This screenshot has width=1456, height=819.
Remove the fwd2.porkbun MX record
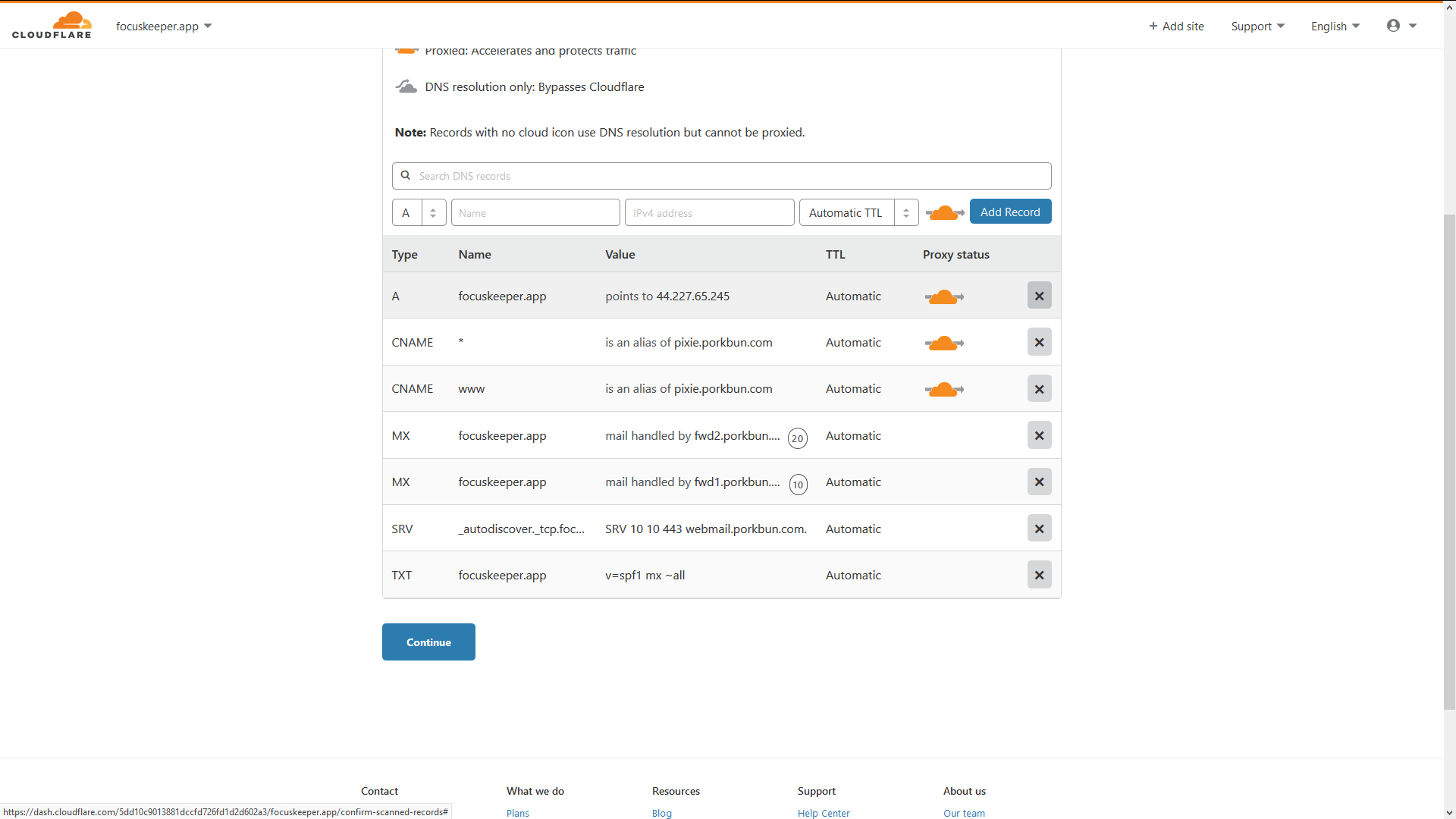coord(1039,435)
